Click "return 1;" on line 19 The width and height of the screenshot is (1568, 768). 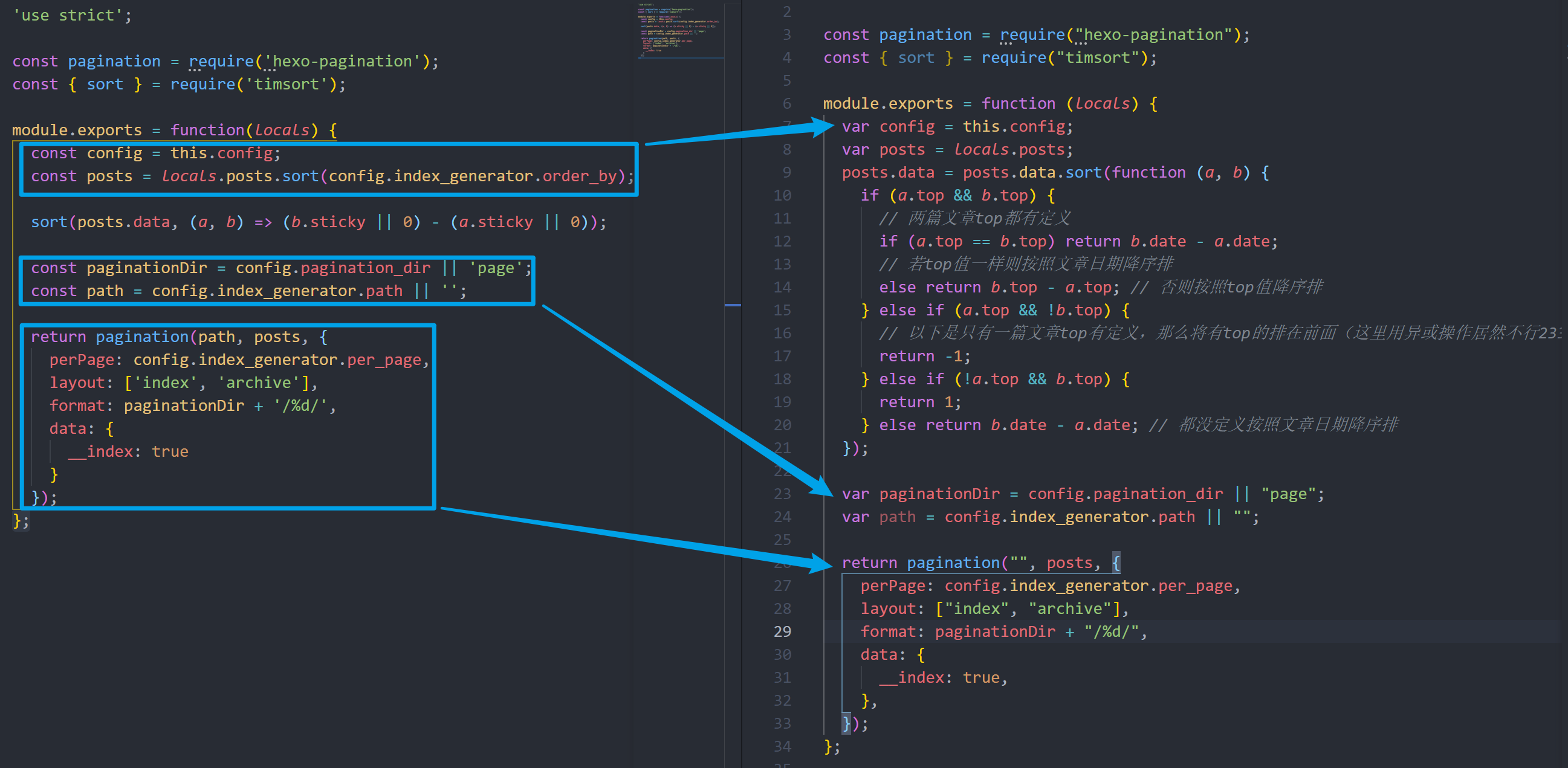920,402
